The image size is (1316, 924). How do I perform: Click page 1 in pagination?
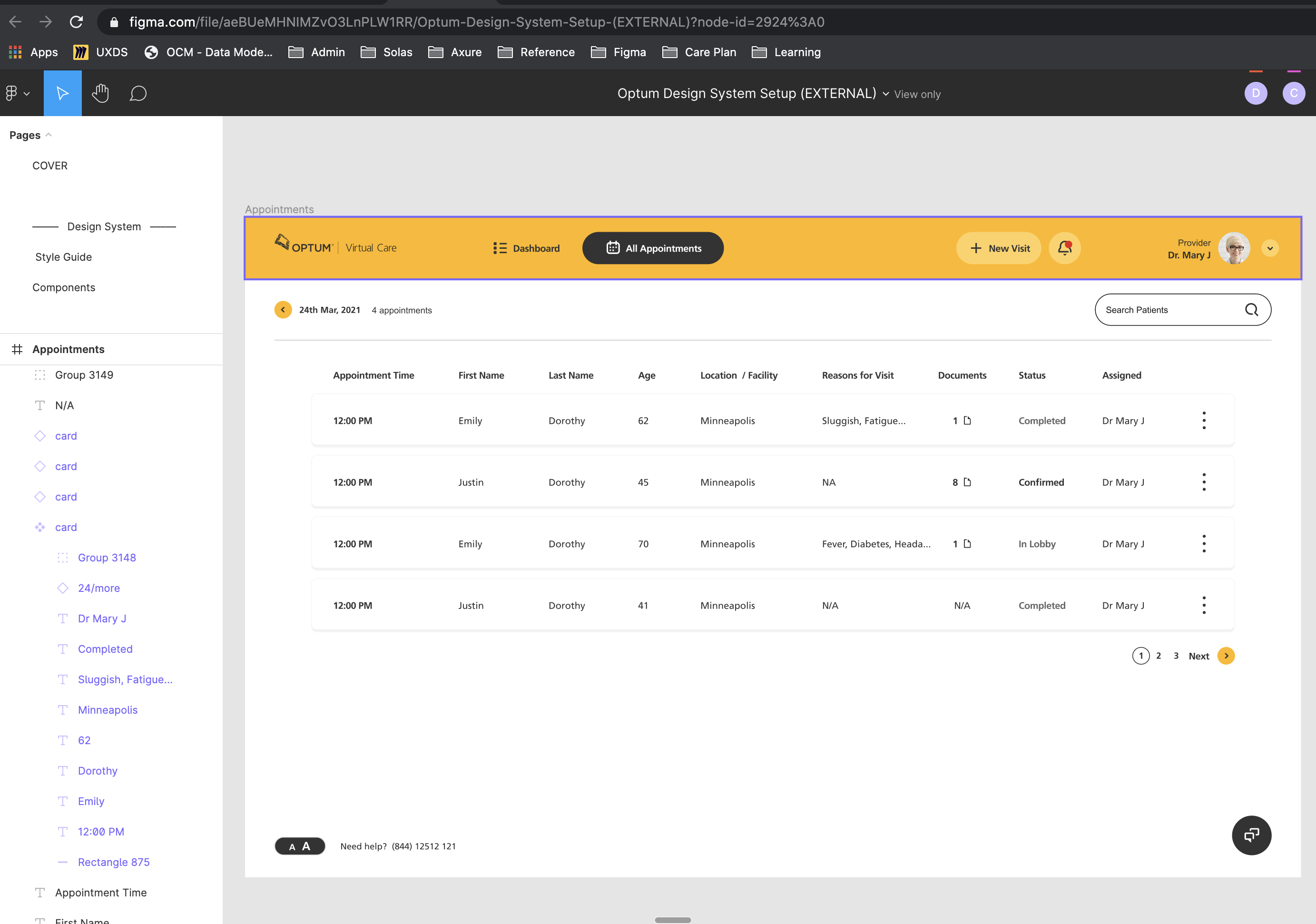pos(1140,656)
